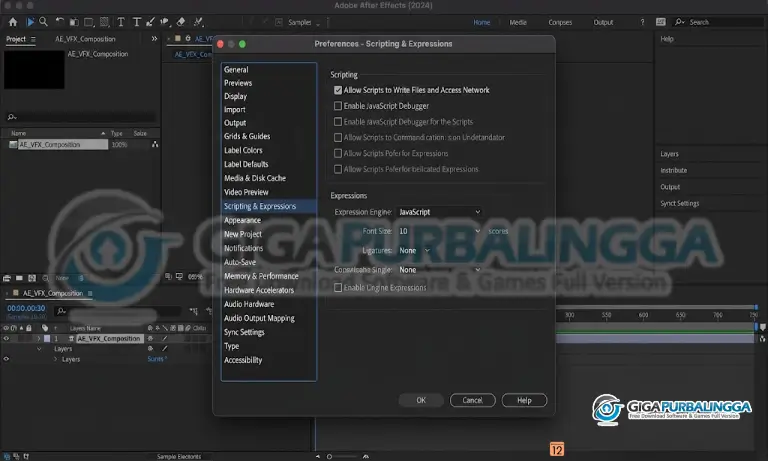
Task: Click the lock column icon in timeline header
Action: click(x=29, y=328)
